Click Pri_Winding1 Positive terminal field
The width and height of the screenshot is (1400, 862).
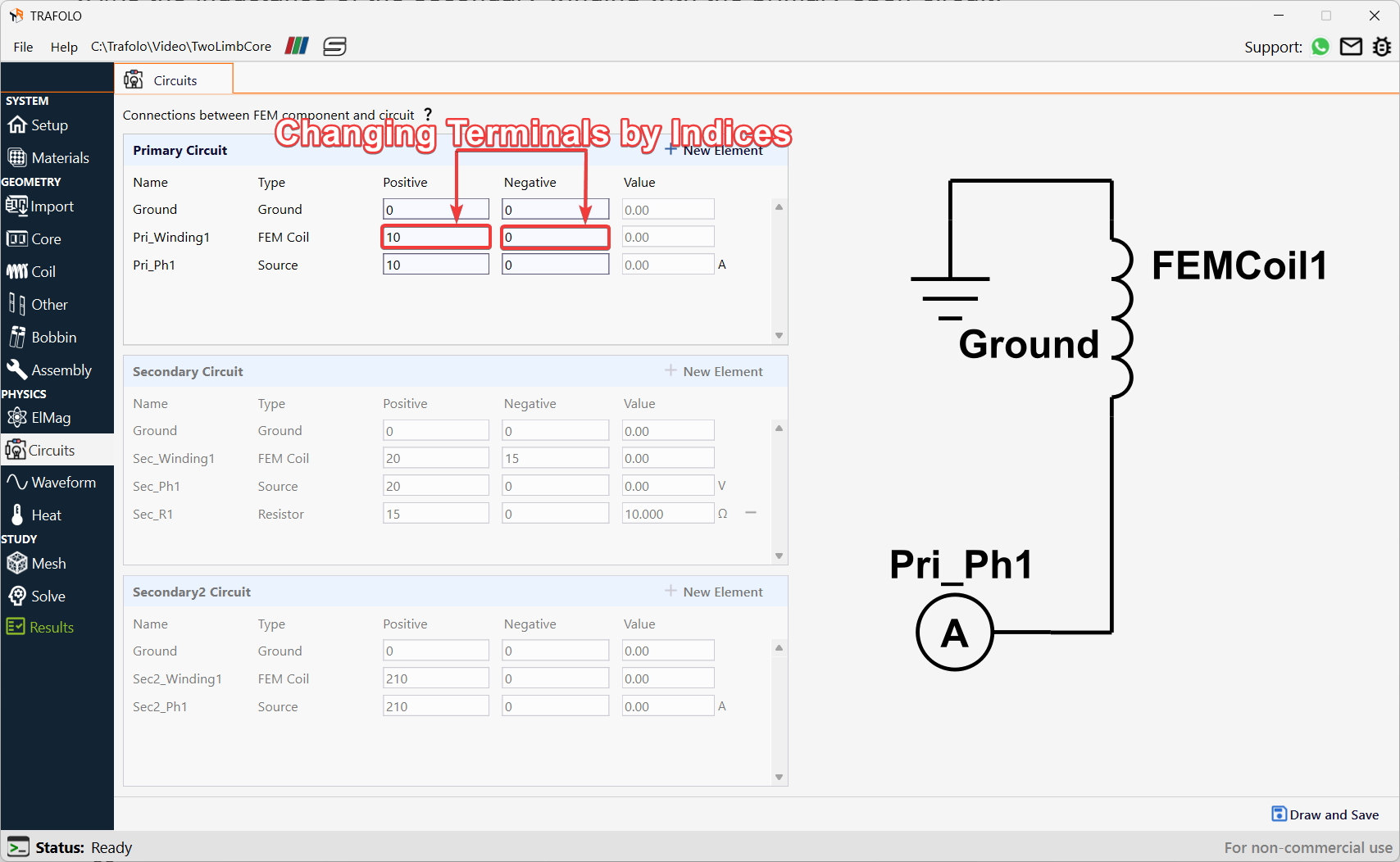436,237
